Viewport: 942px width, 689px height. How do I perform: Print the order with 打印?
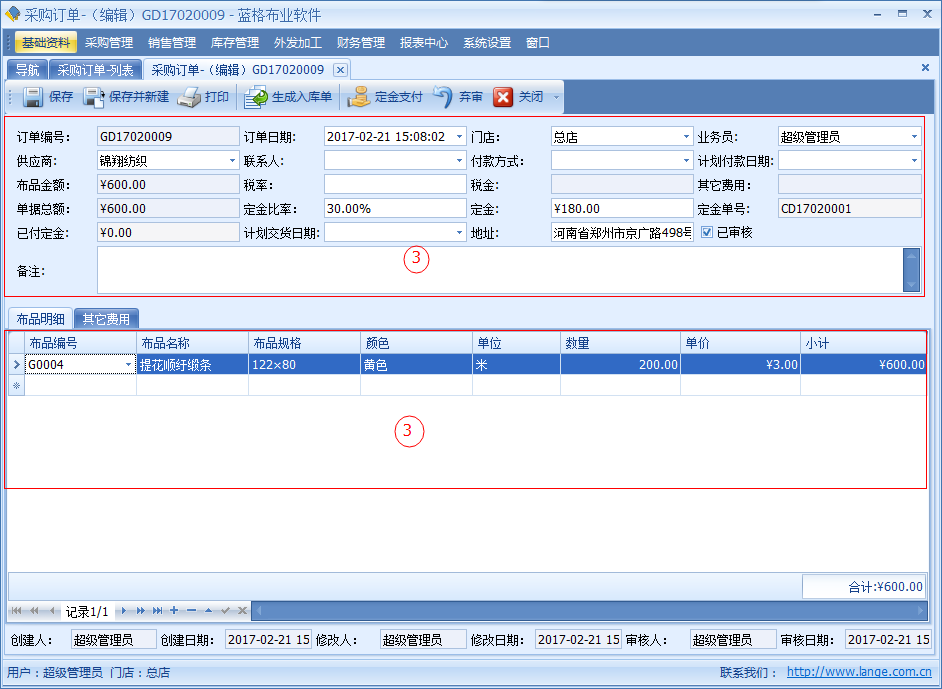[204, 97]
